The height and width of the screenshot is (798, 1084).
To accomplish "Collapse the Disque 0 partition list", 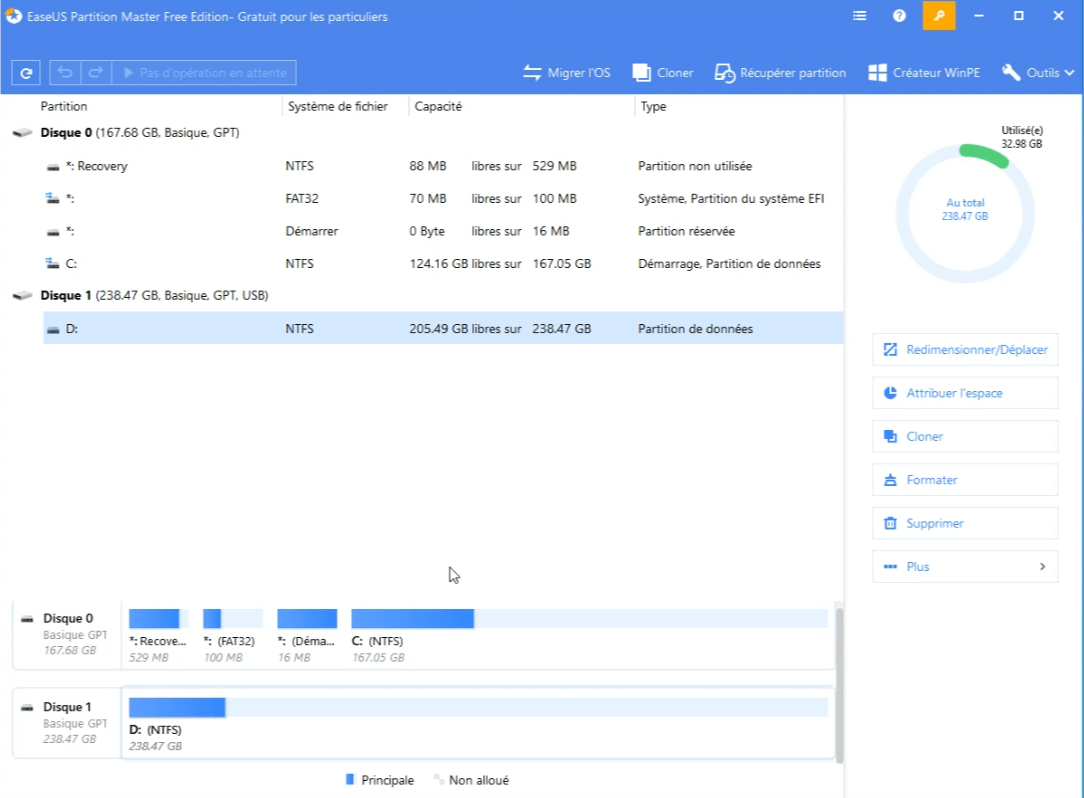I will tap(20, 132).
